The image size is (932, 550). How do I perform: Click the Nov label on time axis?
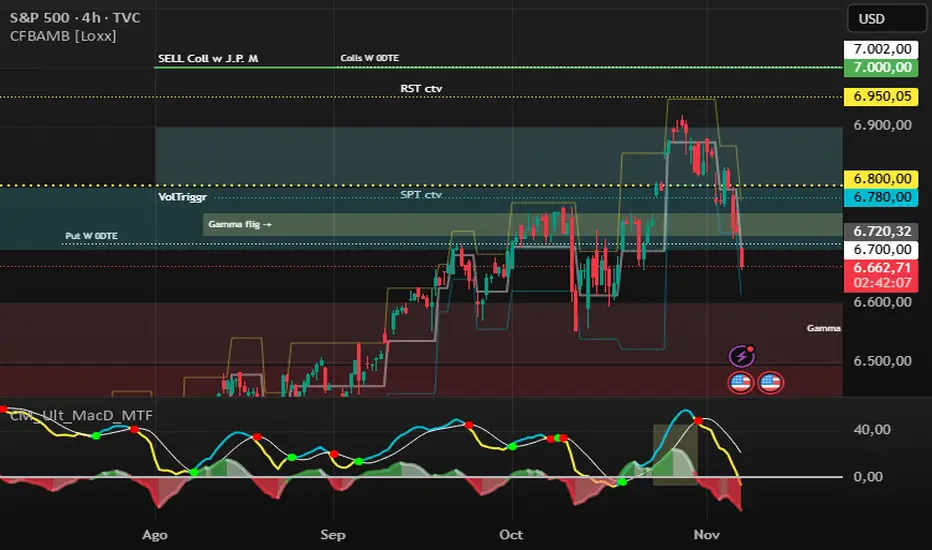(x=706, y=535)
